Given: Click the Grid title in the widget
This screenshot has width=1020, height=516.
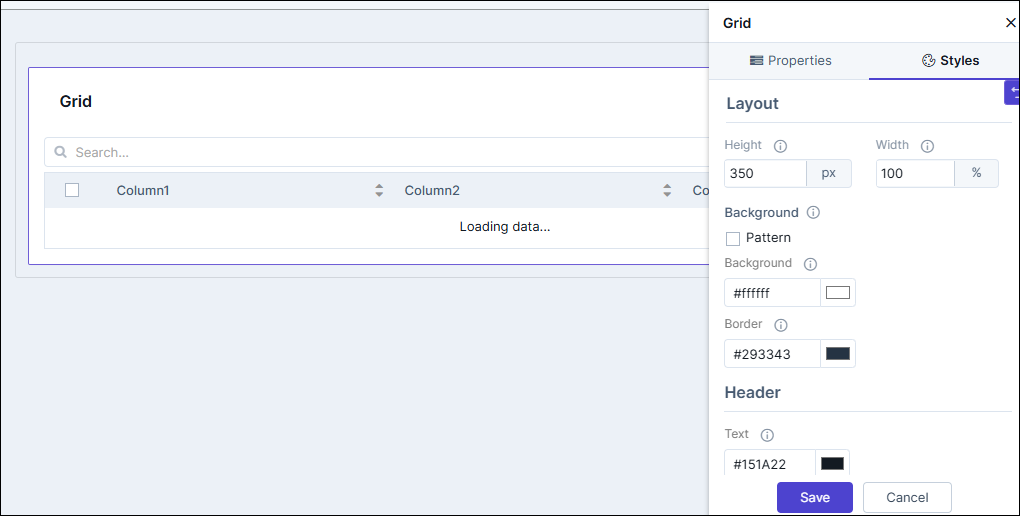Looking at the screenshot, I should [75, 102].
